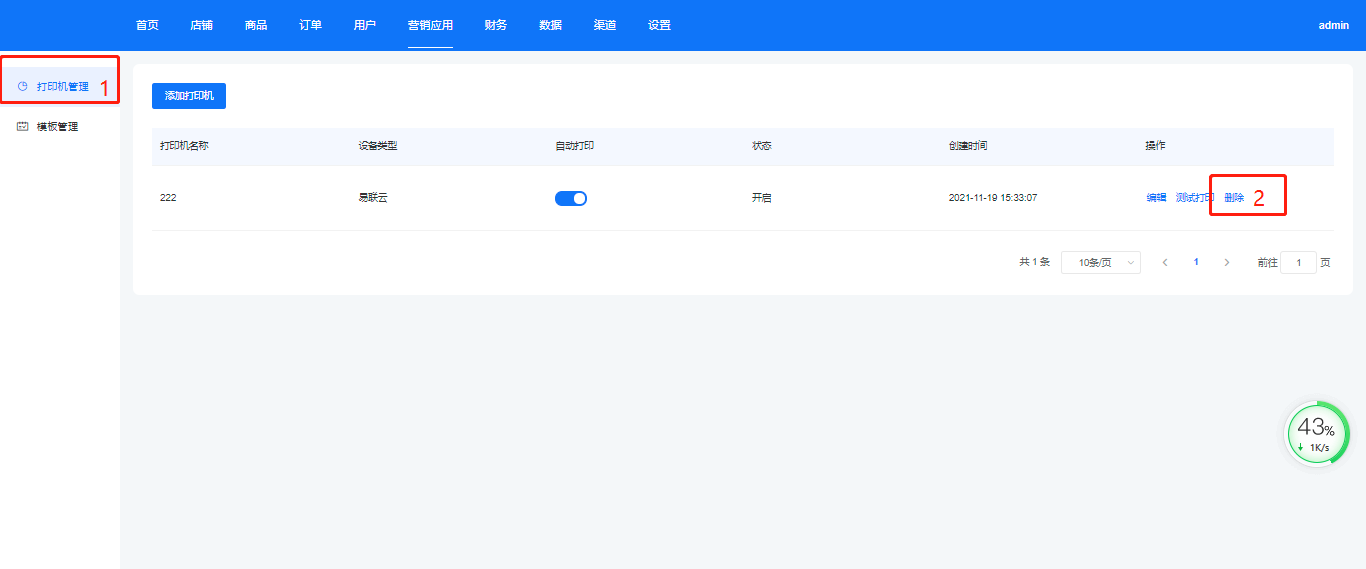Open the admin user menu

(x=1333, y=25)
